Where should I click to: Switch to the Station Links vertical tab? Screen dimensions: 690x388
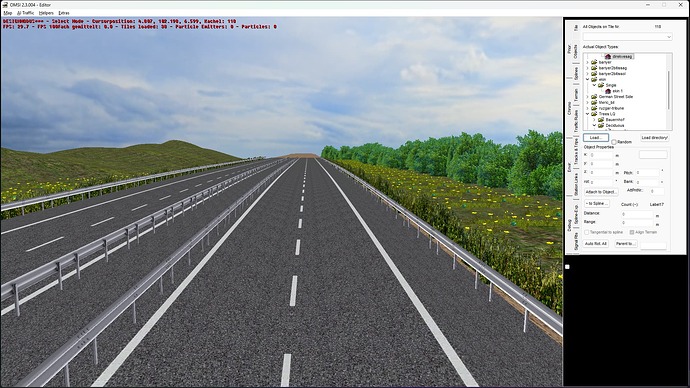coord(576,184)
